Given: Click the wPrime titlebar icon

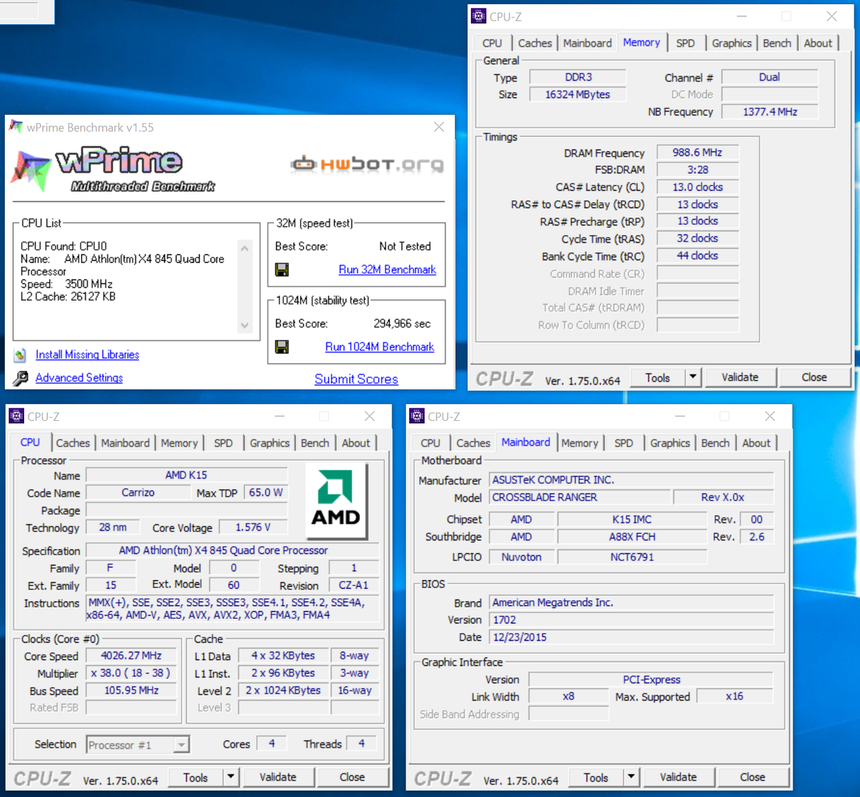Looking at the screenshot, I should coord(15,127).
